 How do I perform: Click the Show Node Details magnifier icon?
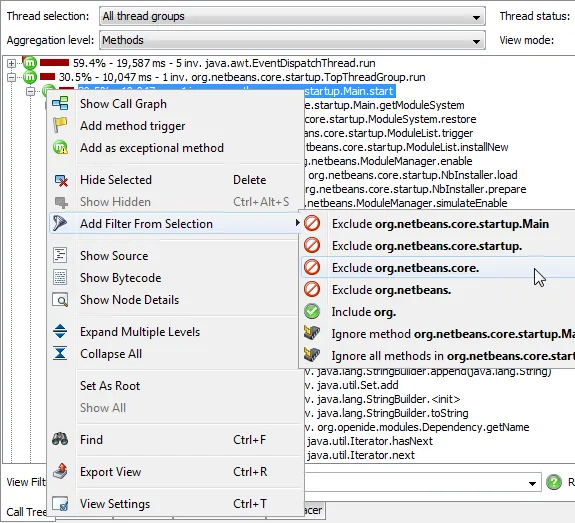click(x=60, y=300)
